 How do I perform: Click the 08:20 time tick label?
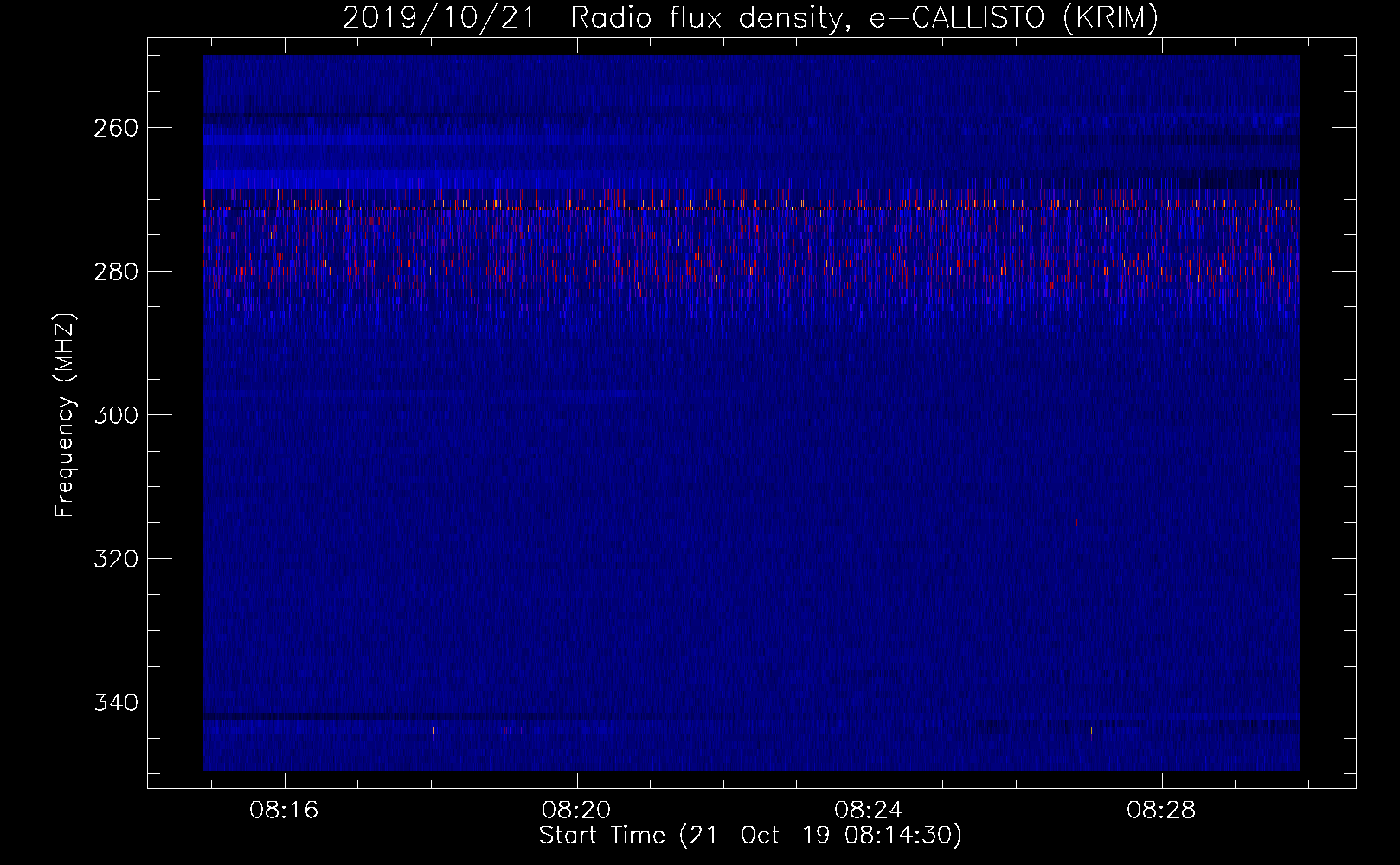(576, 811)
